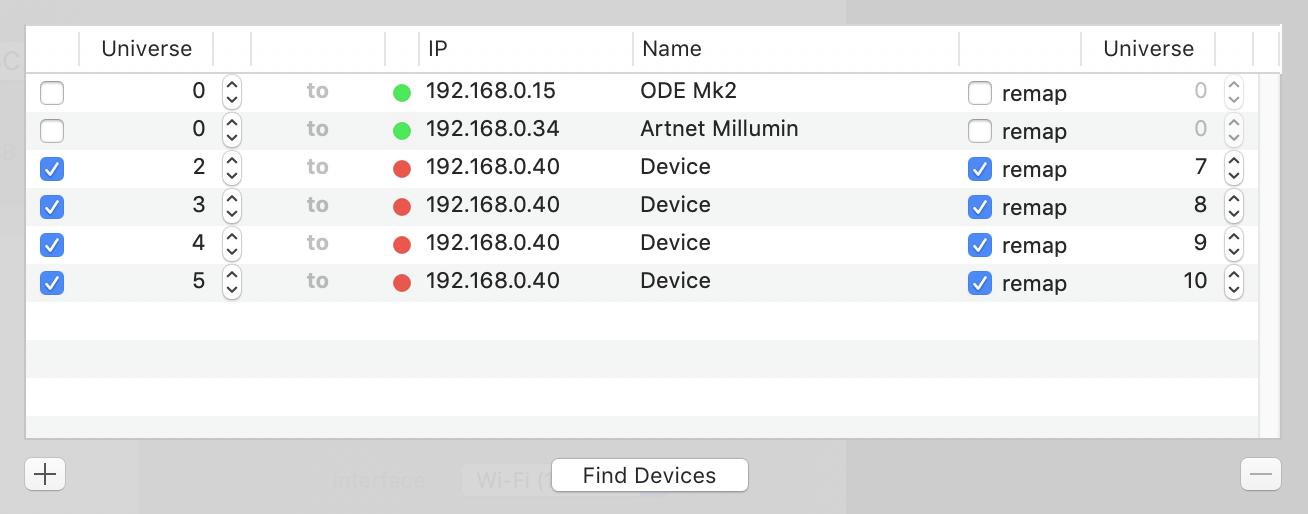Click source universe 4 stepper arrows

(232, 245)
